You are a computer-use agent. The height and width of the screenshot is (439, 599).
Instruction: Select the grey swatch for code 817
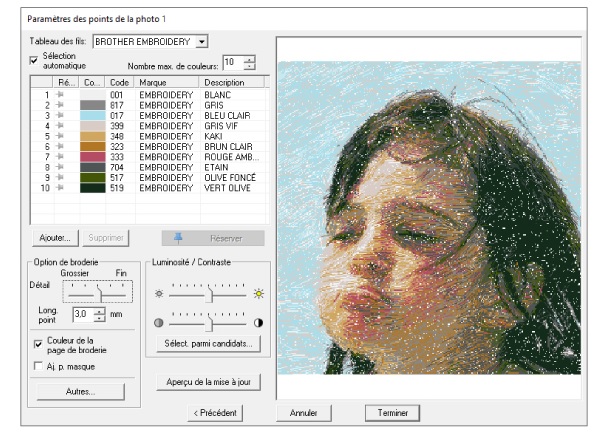pos(92,105)
